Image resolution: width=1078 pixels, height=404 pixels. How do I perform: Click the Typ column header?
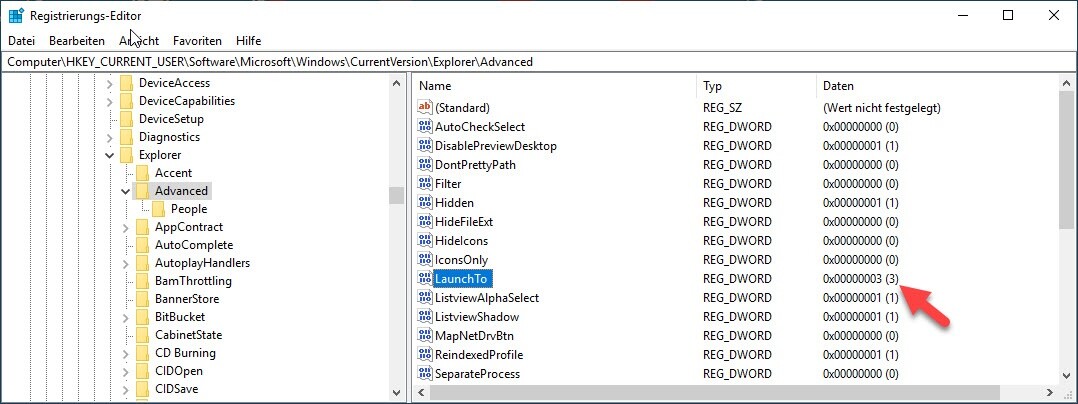[755, 86]
